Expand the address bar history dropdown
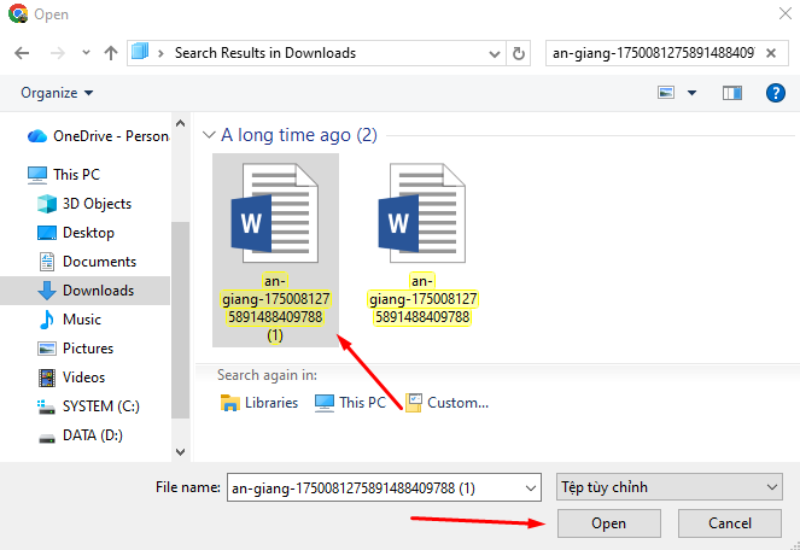This screenshot has height=550, width=800. pos(494,54)
